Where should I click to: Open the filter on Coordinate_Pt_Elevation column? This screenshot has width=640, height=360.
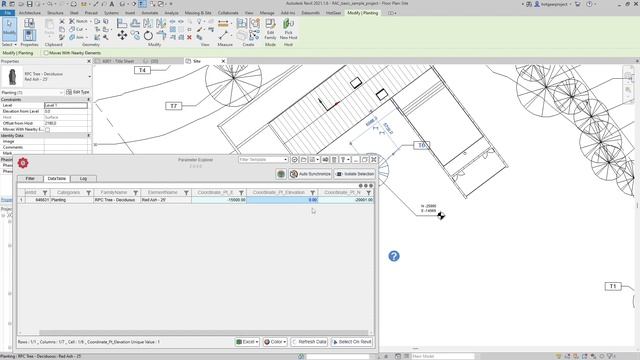[313, 193]
